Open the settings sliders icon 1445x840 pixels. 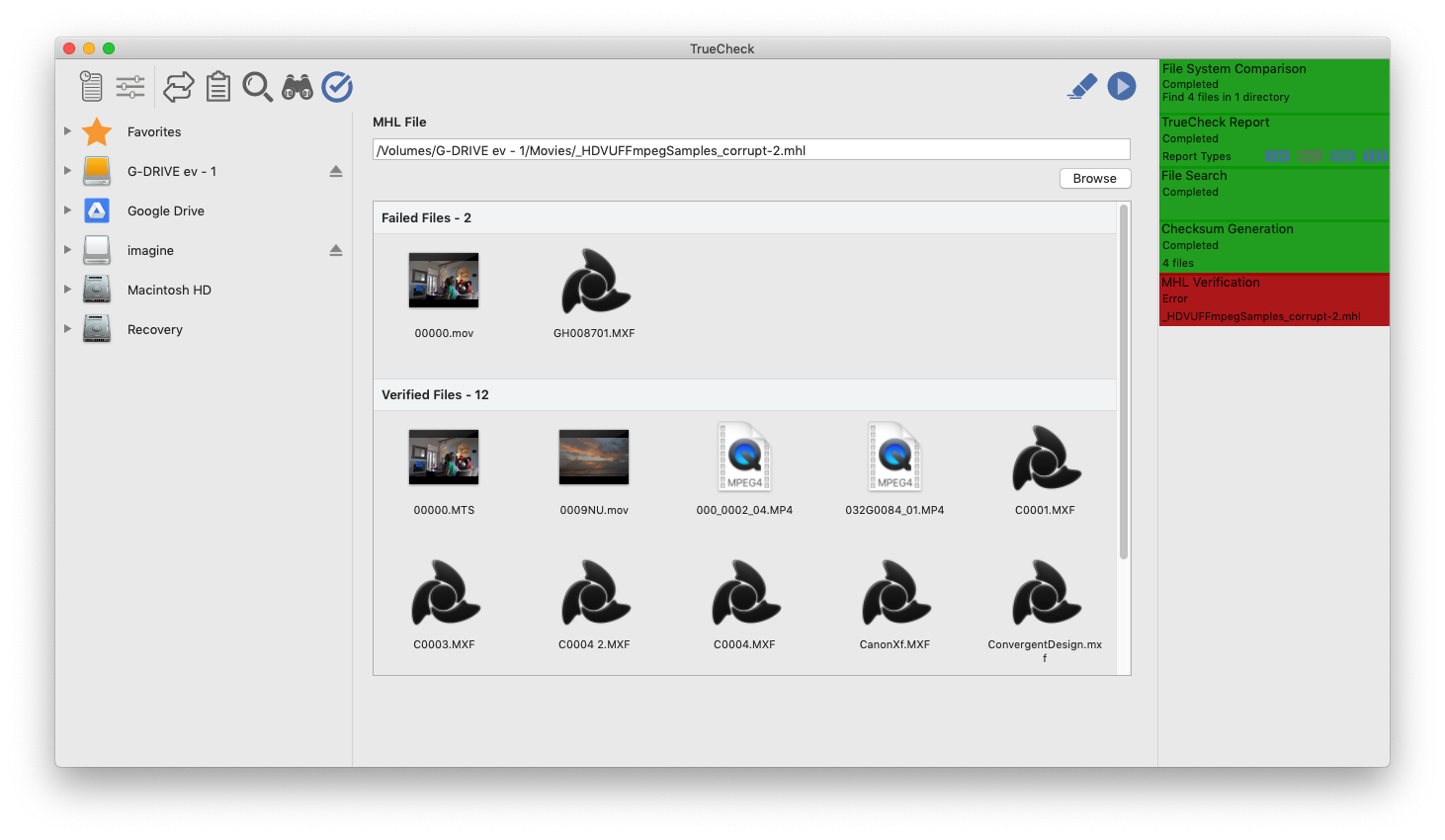pyautogui.click(x=130, y=87)
